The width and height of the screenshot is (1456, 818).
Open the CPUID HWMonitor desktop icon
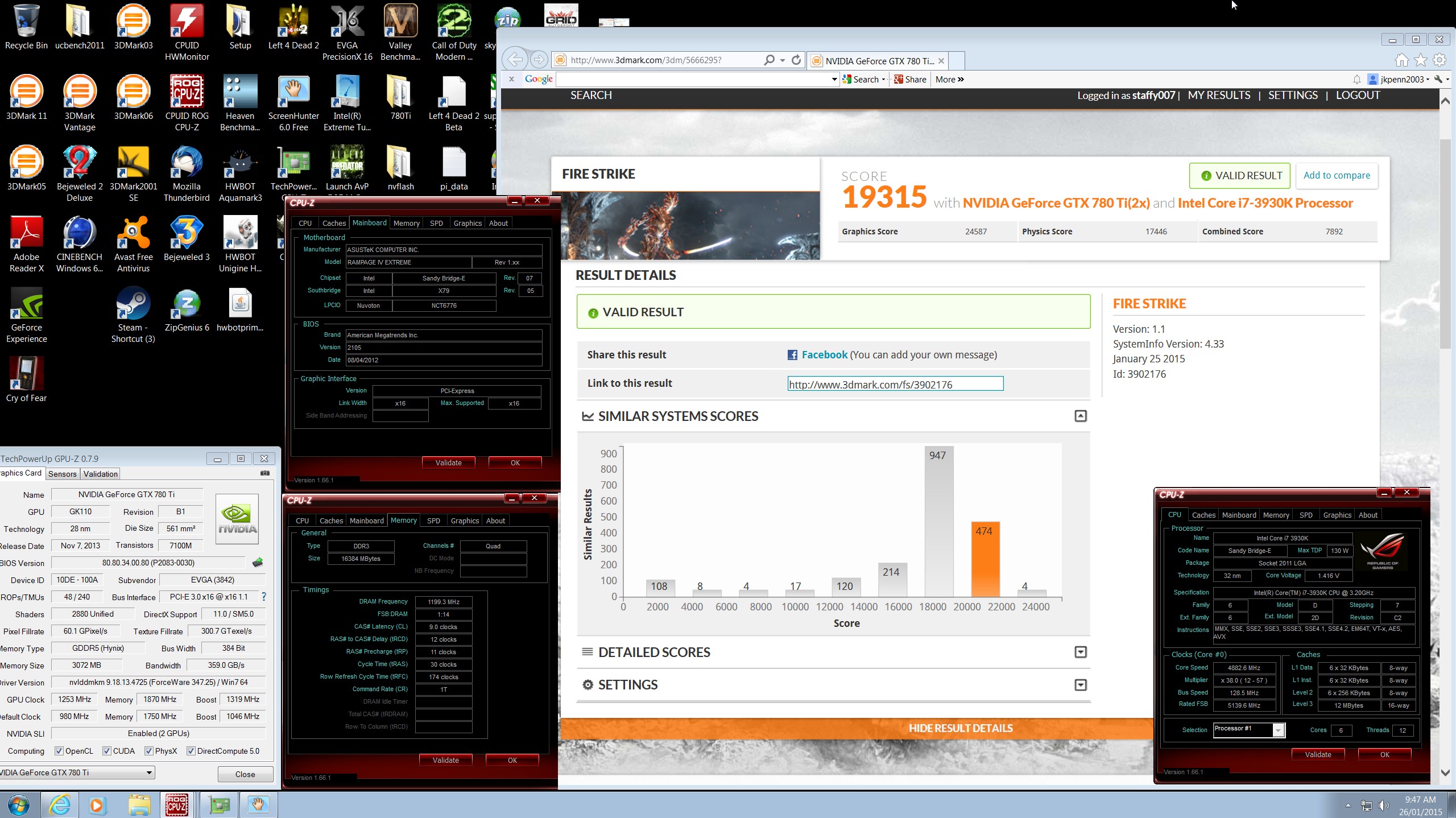pos(187,32)
